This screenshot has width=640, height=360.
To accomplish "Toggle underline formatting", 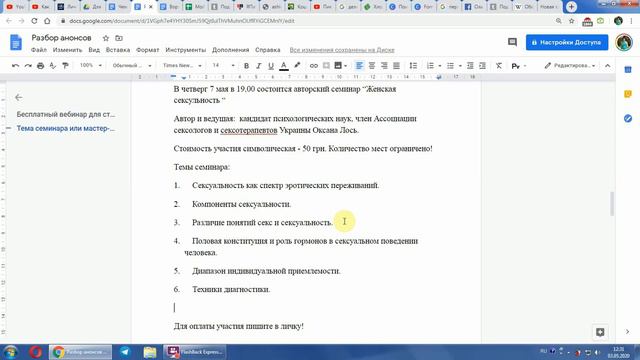I will (x=271, y=66).
